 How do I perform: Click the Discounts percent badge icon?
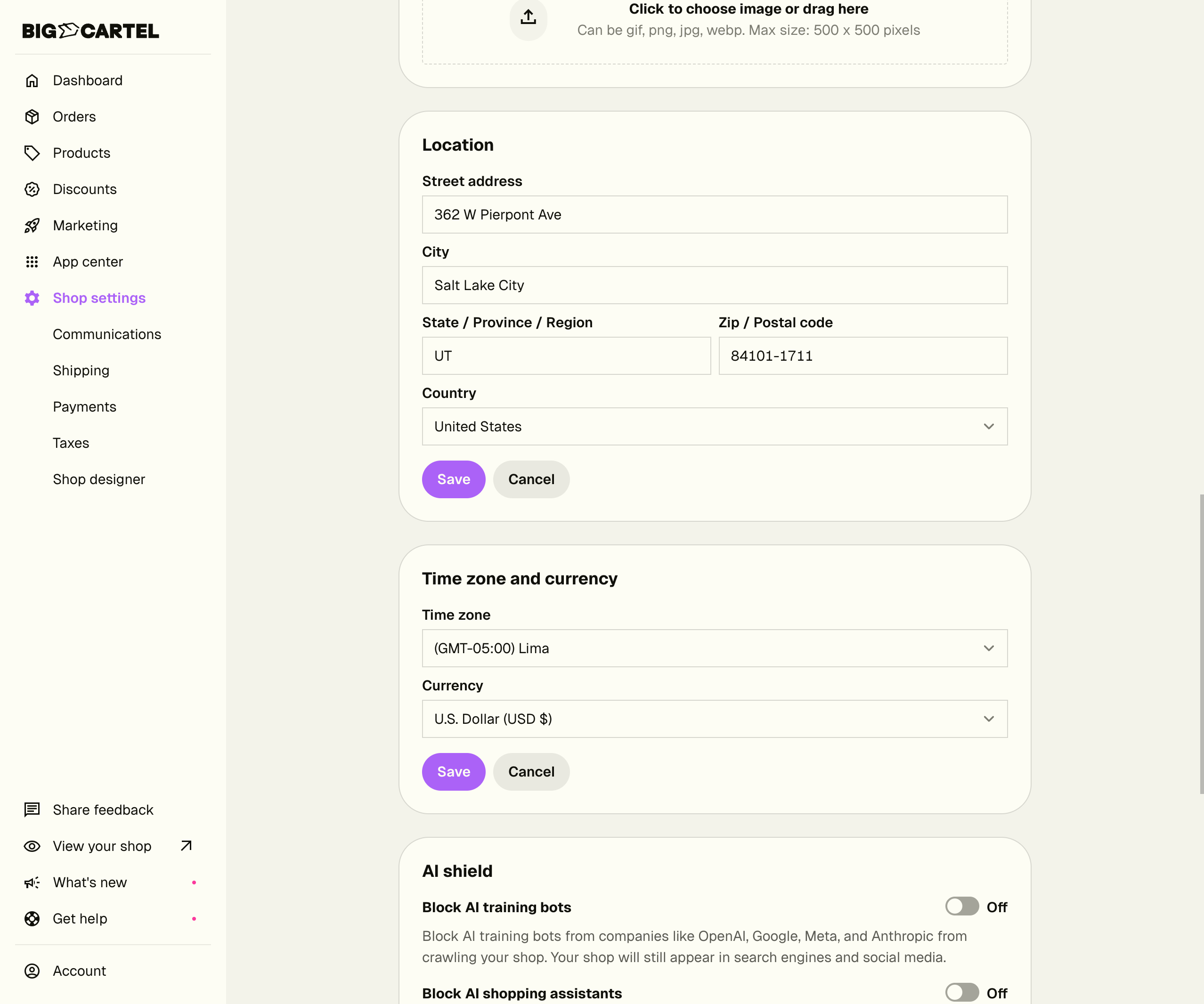tap(32, 189)
